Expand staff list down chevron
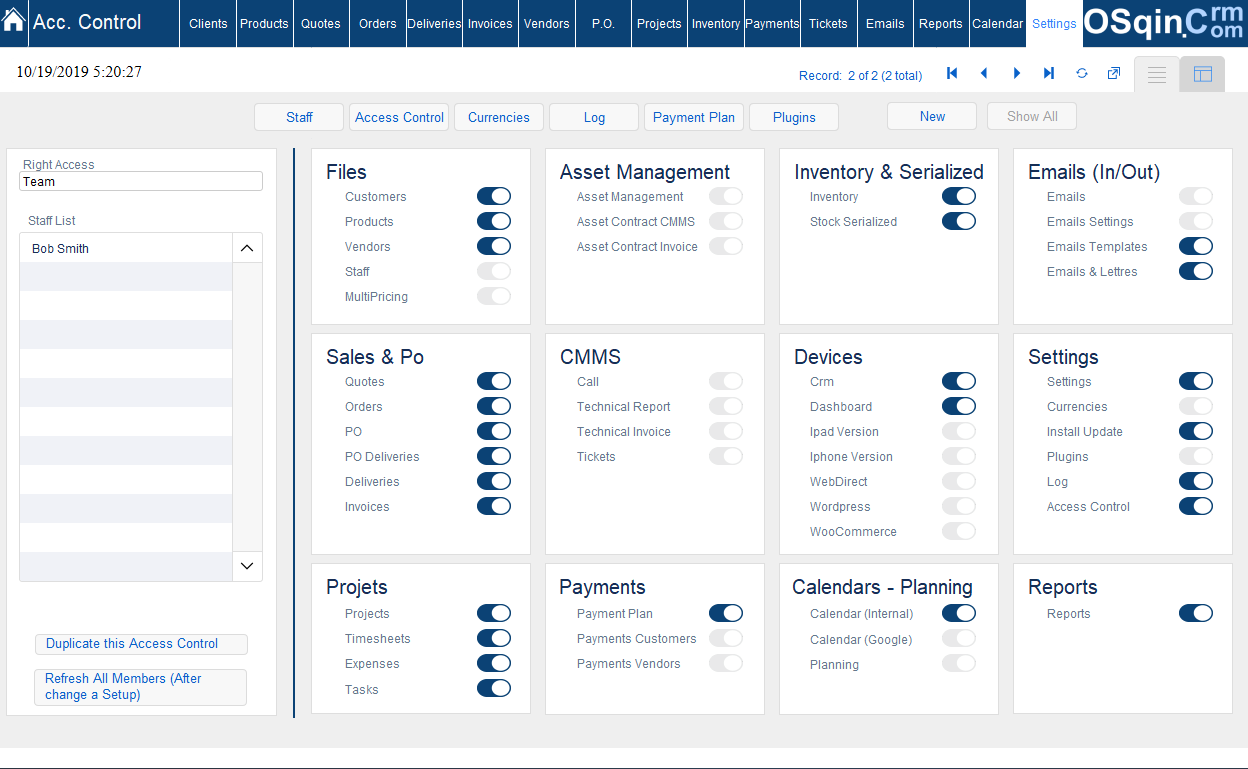This screenshot has width=1248, height=769. [x=247, y=566]
